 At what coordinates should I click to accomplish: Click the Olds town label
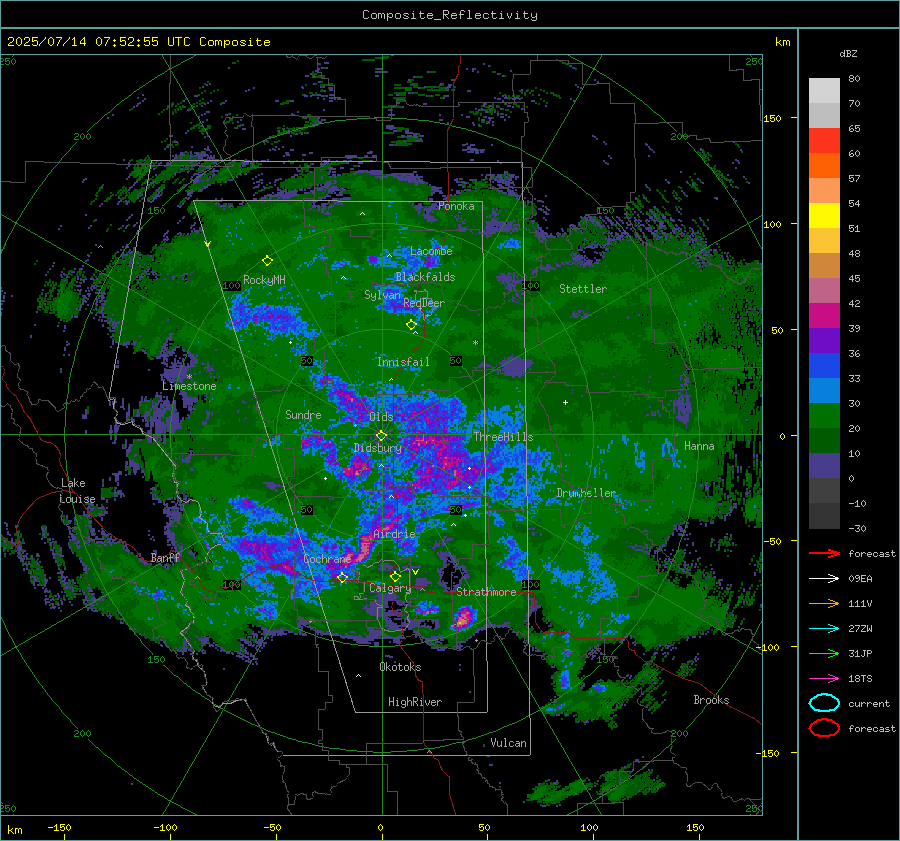coord(381,417)
